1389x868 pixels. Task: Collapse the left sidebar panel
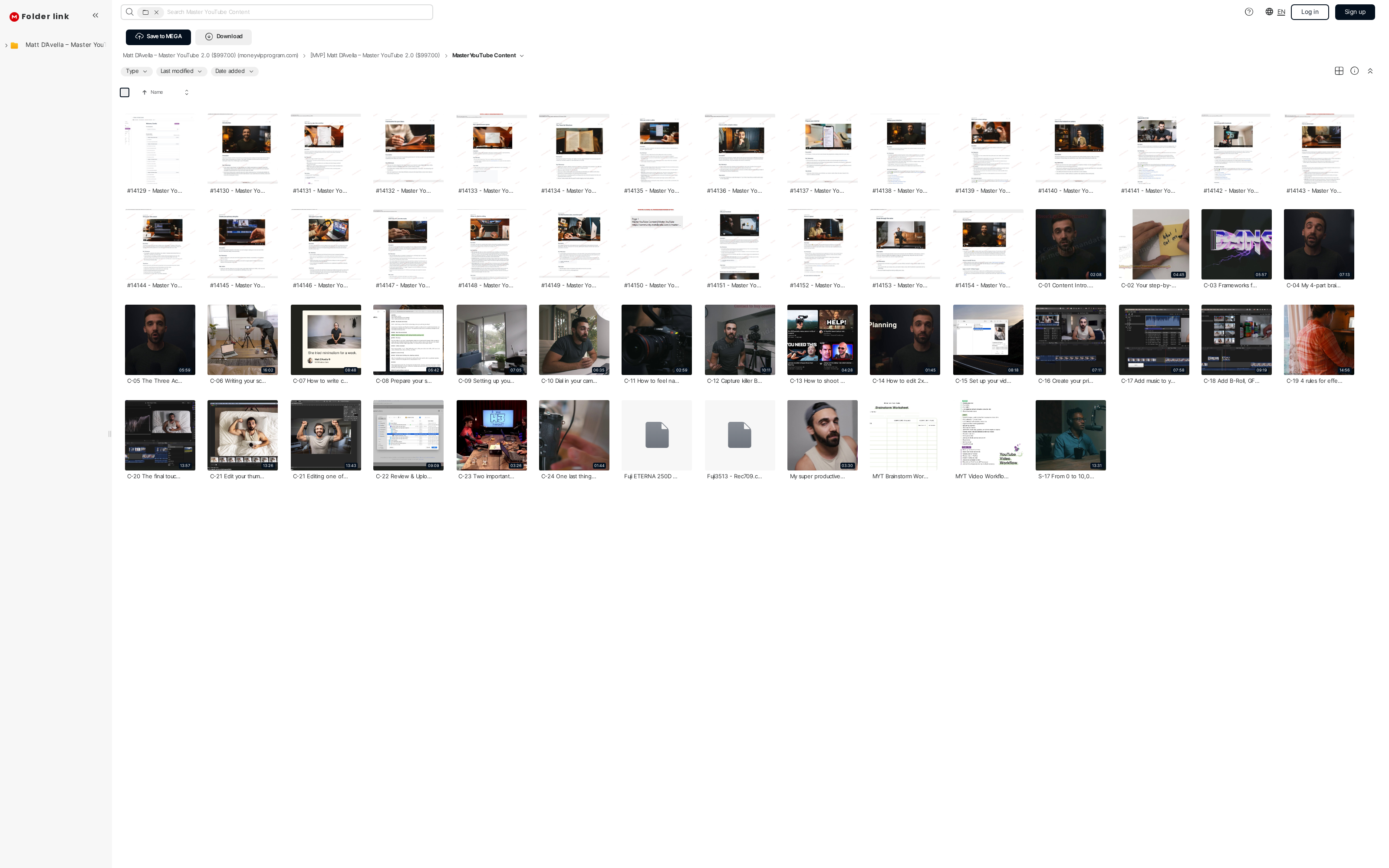(x=95, y=16)
